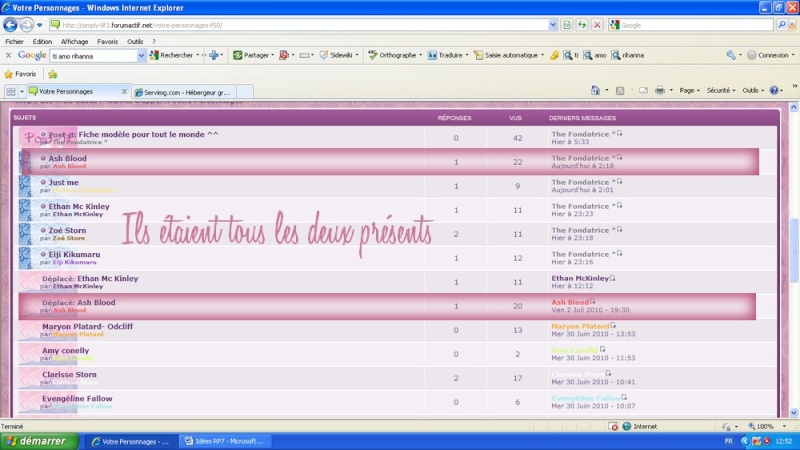Image resolution: width=800 pixels, height=450 pixels.
Task: Click the Traduire toolbar button
Action: click(x=445, y=55)
